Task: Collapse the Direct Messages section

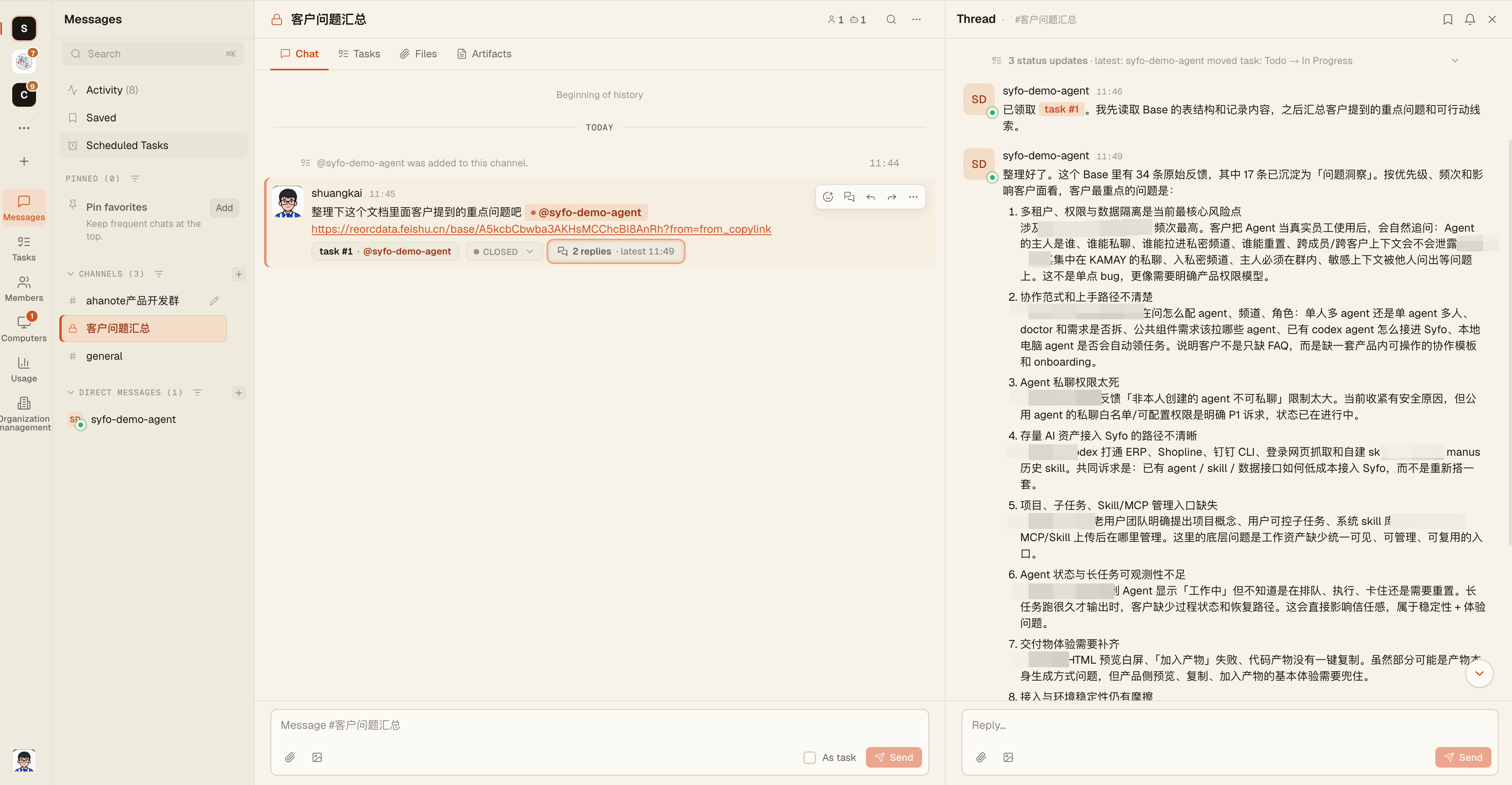Action: (70, 392)
